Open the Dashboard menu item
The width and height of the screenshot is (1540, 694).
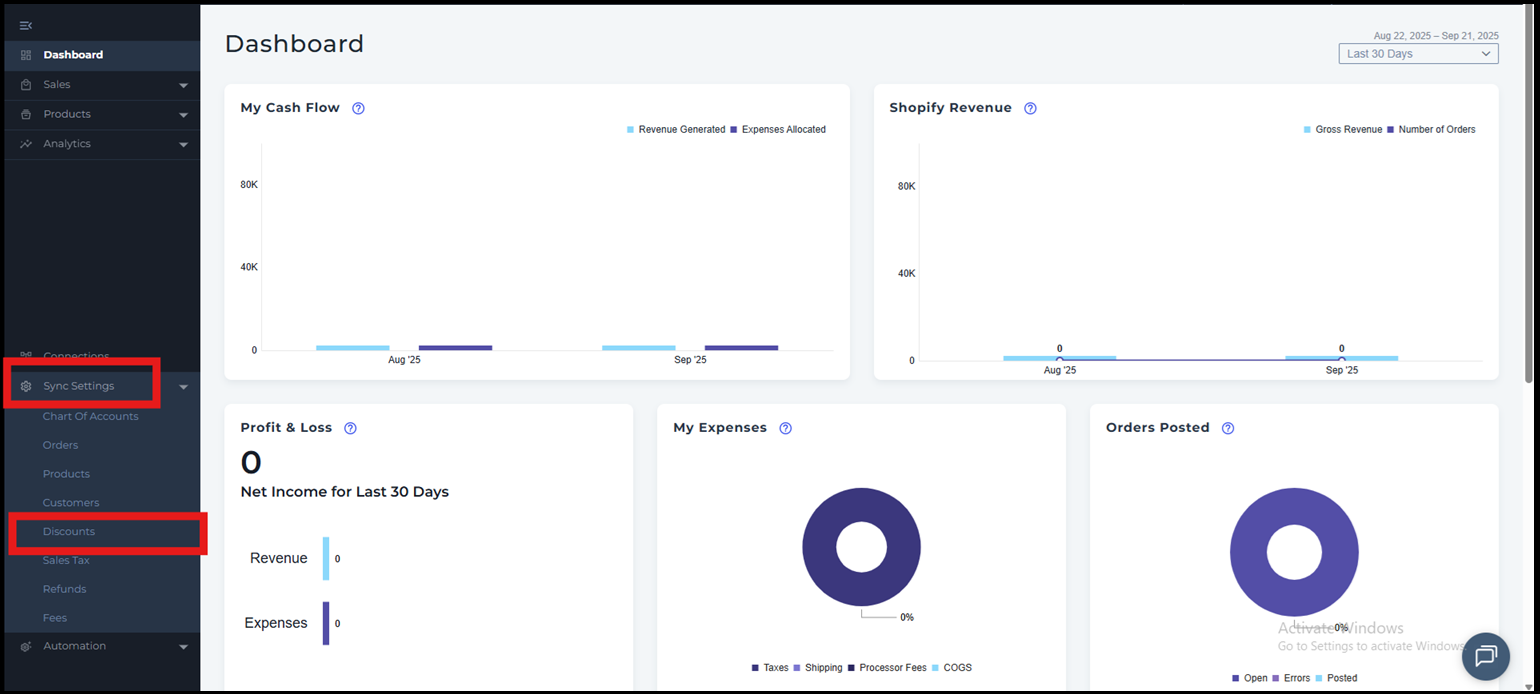pos(73,55)
